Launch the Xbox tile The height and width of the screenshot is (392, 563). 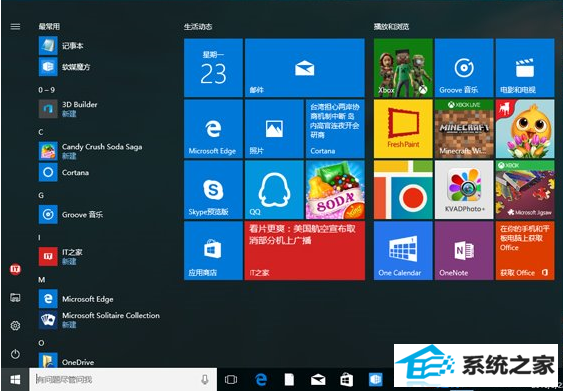(403, 68)
